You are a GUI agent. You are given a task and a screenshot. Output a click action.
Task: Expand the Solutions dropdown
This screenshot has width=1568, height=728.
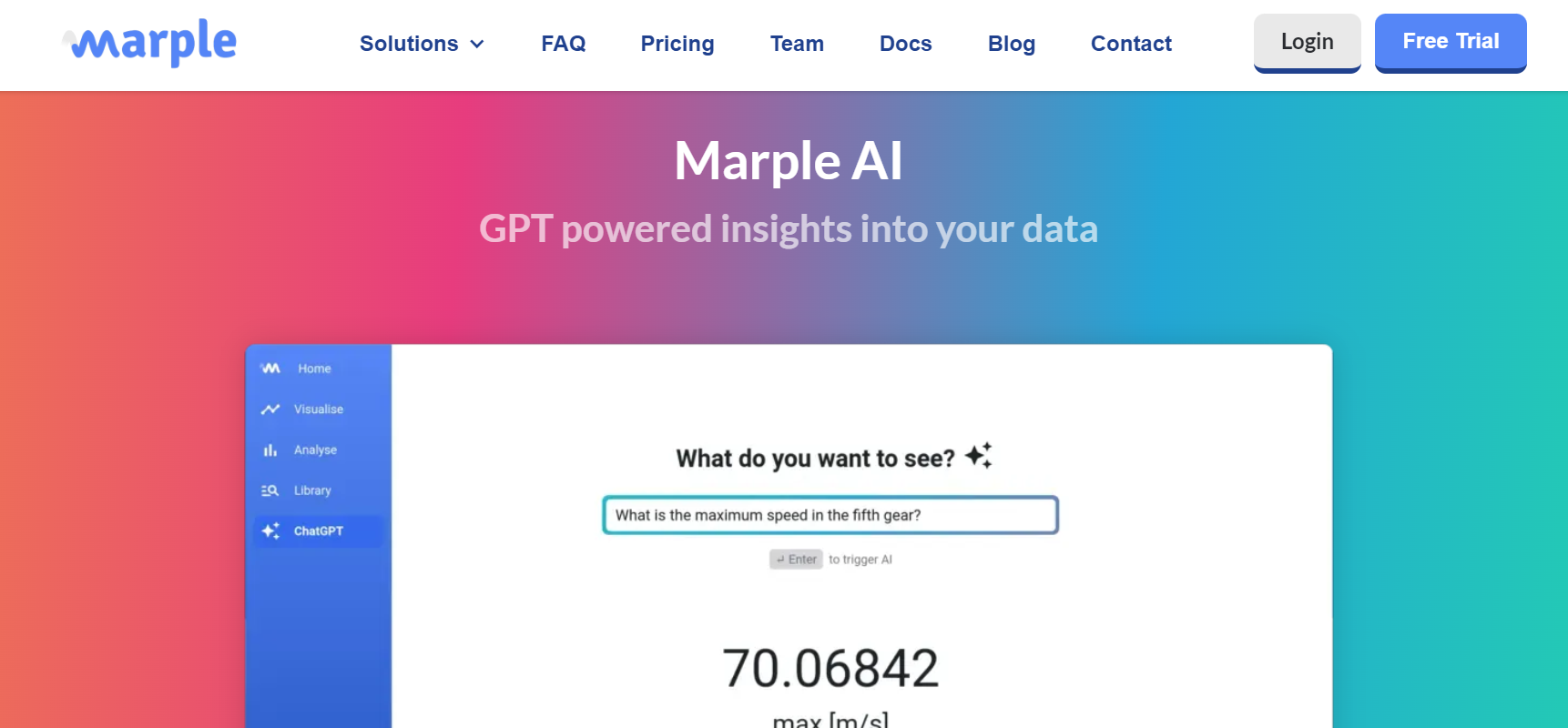(x=409, y=43)
